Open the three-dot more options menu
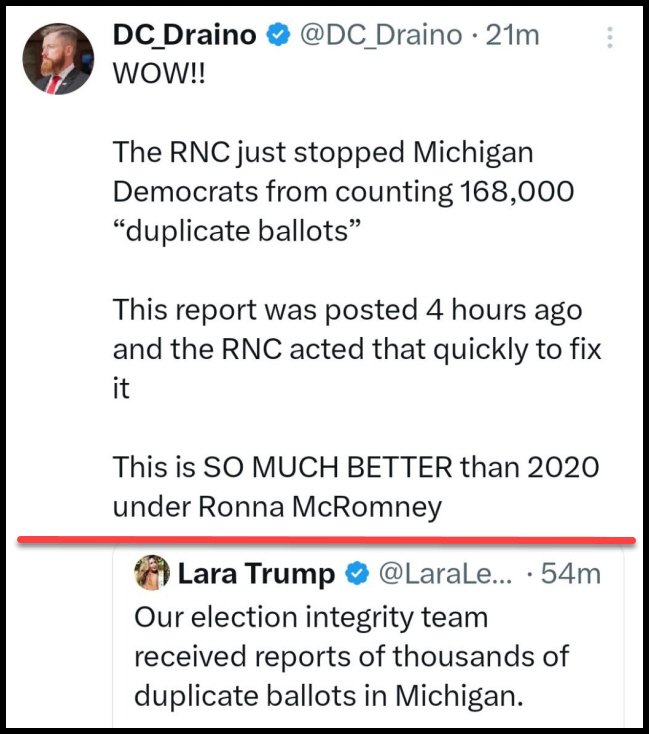 pyautogui.click(x=611, y=38)
